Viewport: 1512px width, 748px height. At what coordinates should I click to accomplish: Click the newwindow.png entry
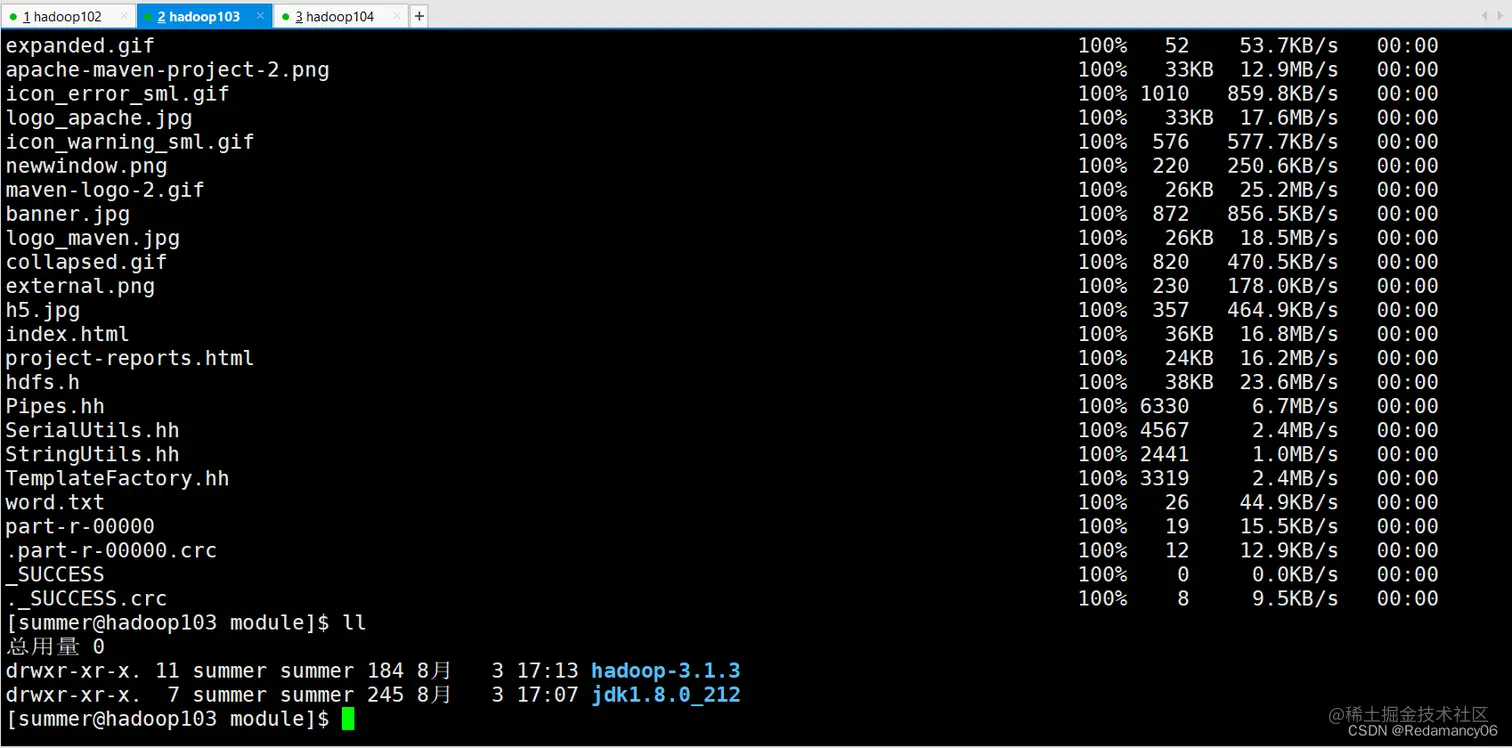coord(86,165)
